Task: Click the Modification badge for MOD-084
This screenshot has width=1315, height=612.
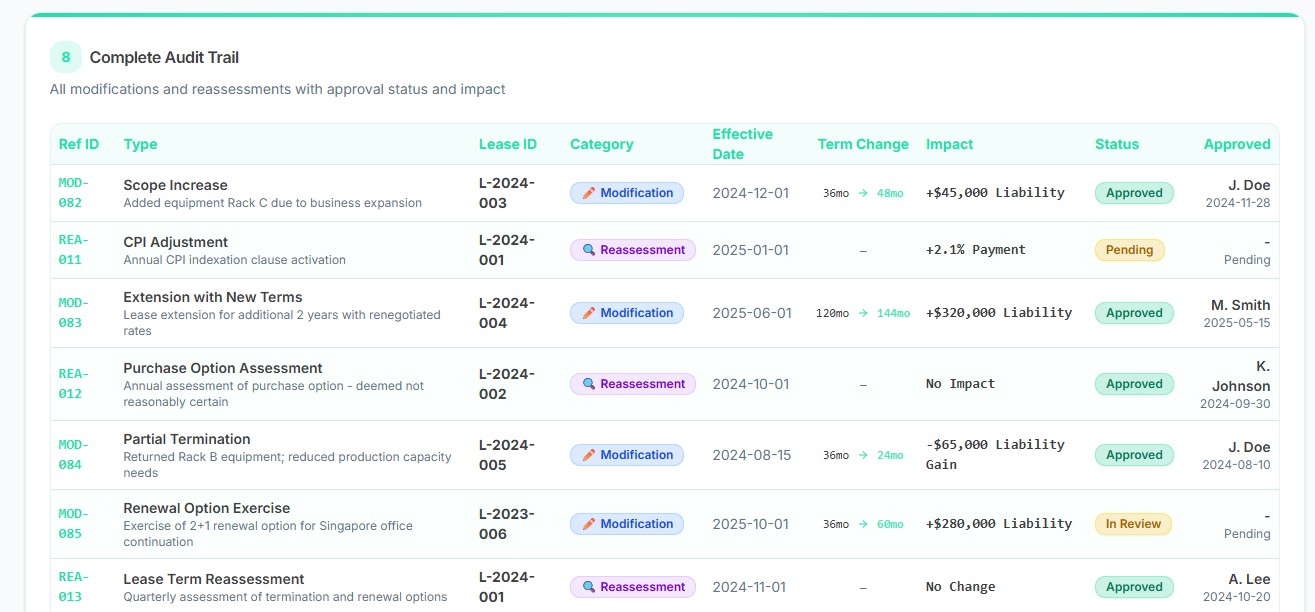Action: point(627,455)
